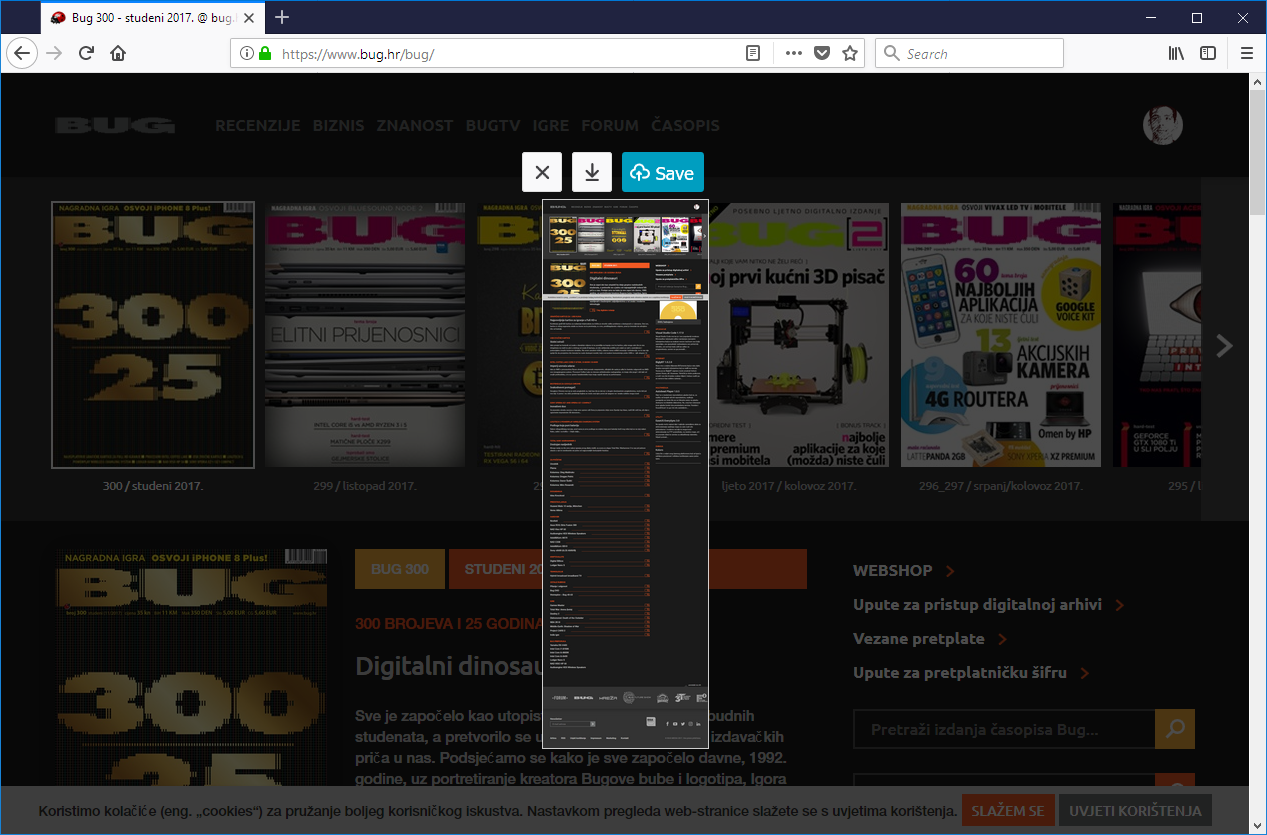The width and height of the screenshot is (1267, 835).
Task: Navigate to BUGTV
Action: pos(493,126)
